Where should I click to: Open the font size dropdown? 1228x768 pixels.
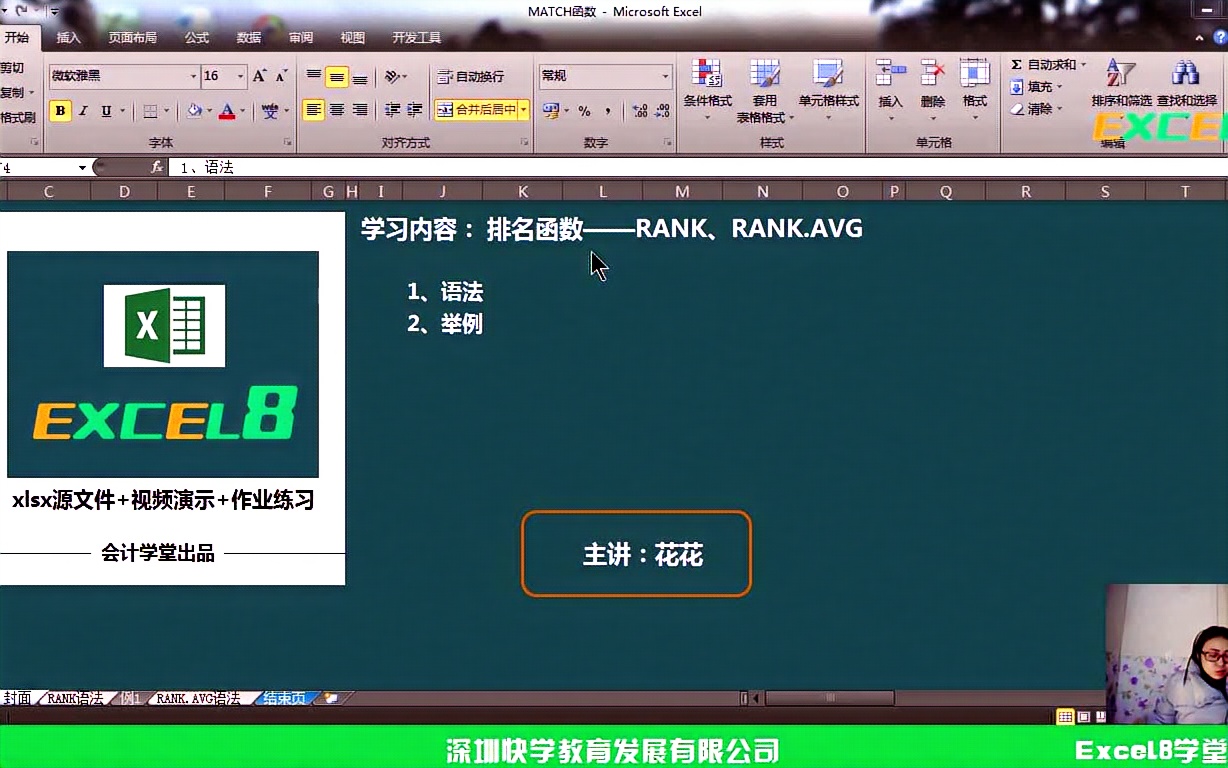pos(242,76)
